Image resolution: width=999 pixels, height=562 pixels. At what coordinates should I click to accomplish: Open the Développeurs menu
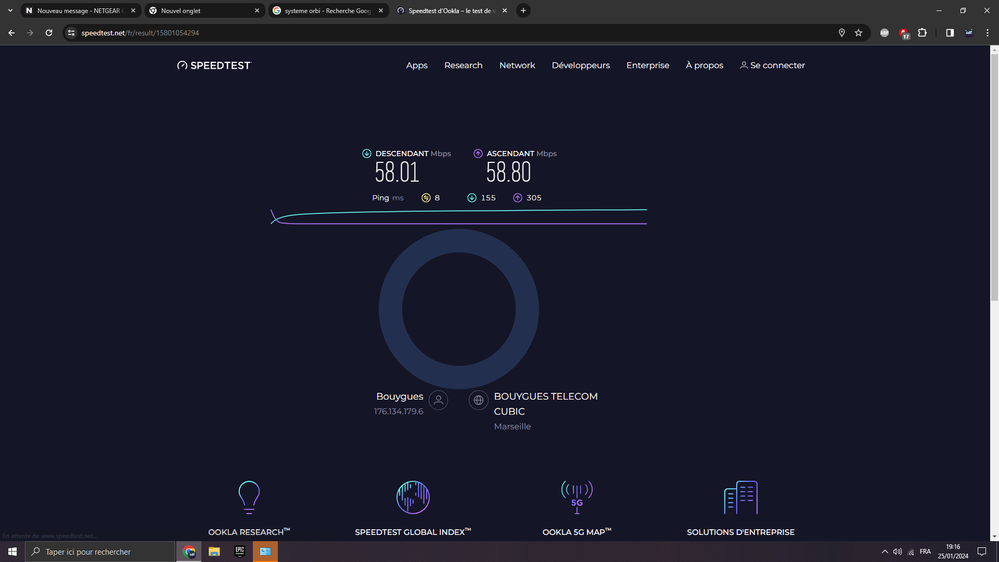click(580, 65)
